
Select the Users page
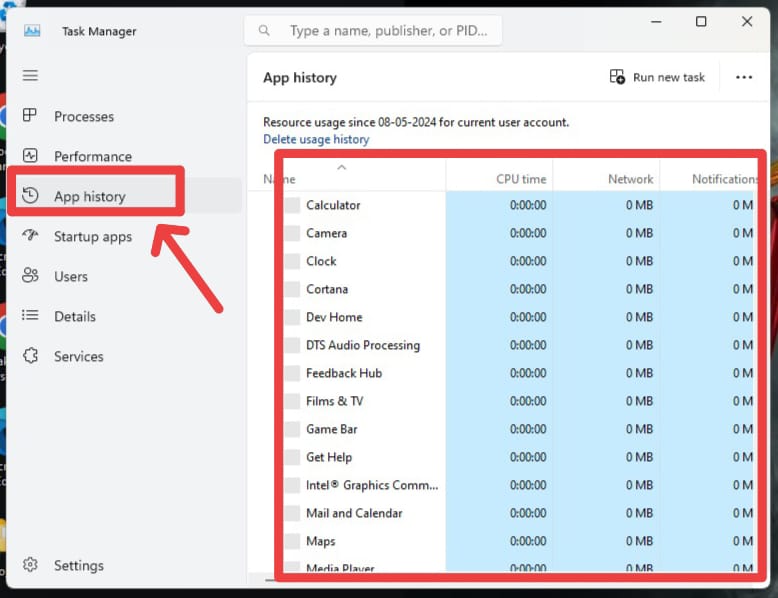pos(71,276)
